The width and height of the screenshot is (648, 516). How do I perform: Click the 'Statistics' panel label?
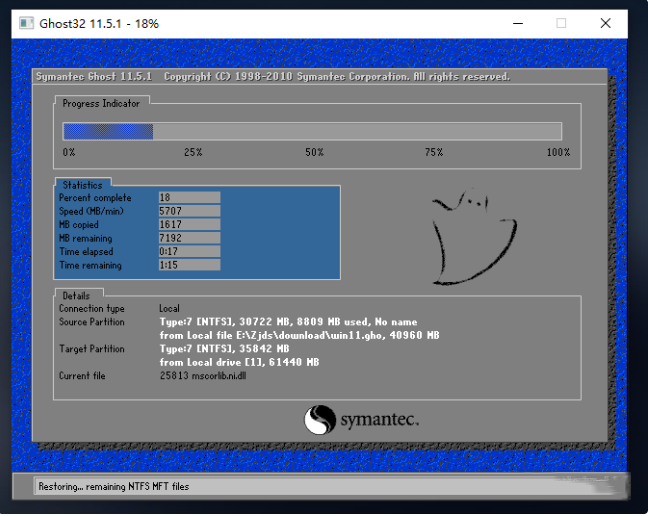pos(82,185)
